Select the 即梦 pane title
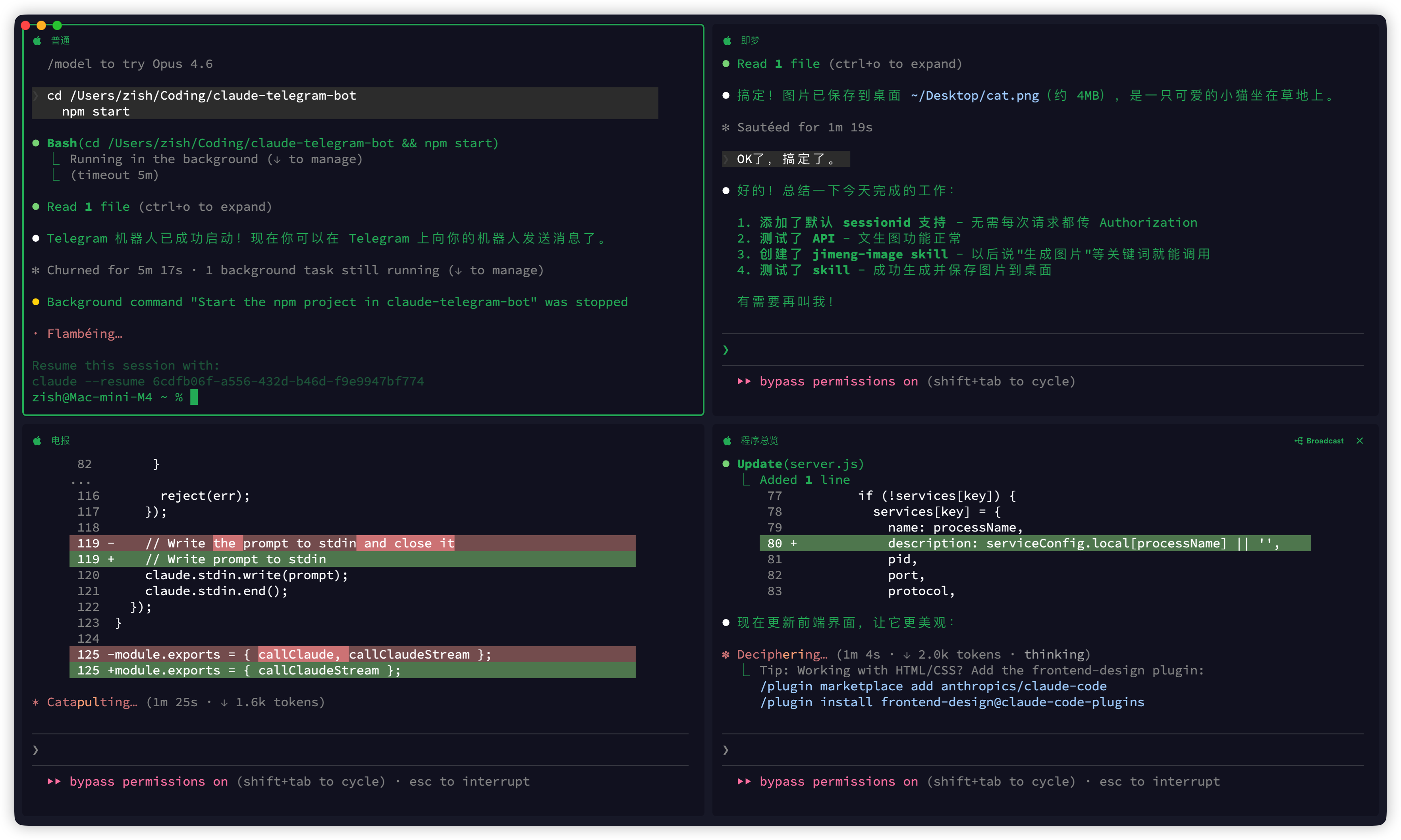The height and width of the screenshot is (840, 1401). pyautogui.click(x=750, y=41)
